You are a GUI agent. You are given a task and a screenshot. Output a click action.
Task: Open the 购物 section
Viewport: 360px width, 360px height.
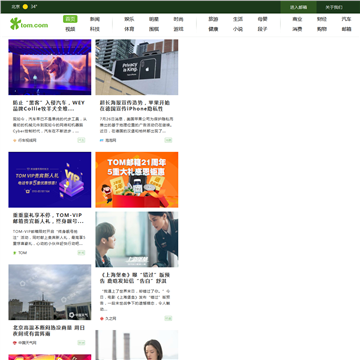point(322,29)
